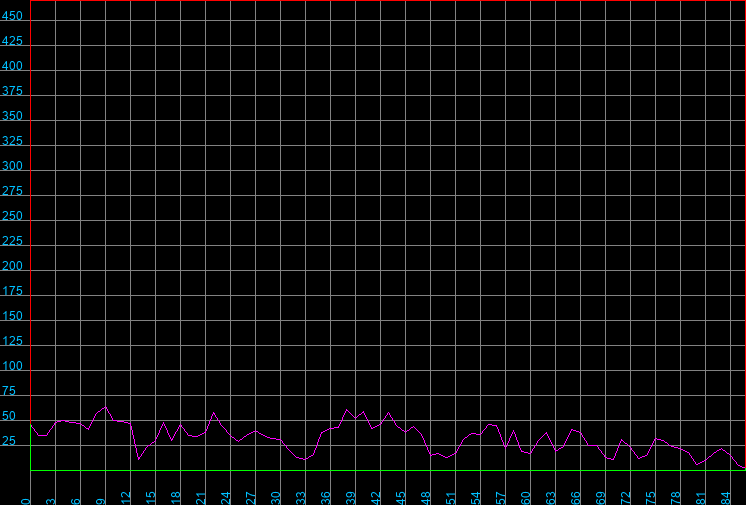Select the 24 horizontal axis label
The width and height of the screenshot is (746, 505).
pos(226,498)
